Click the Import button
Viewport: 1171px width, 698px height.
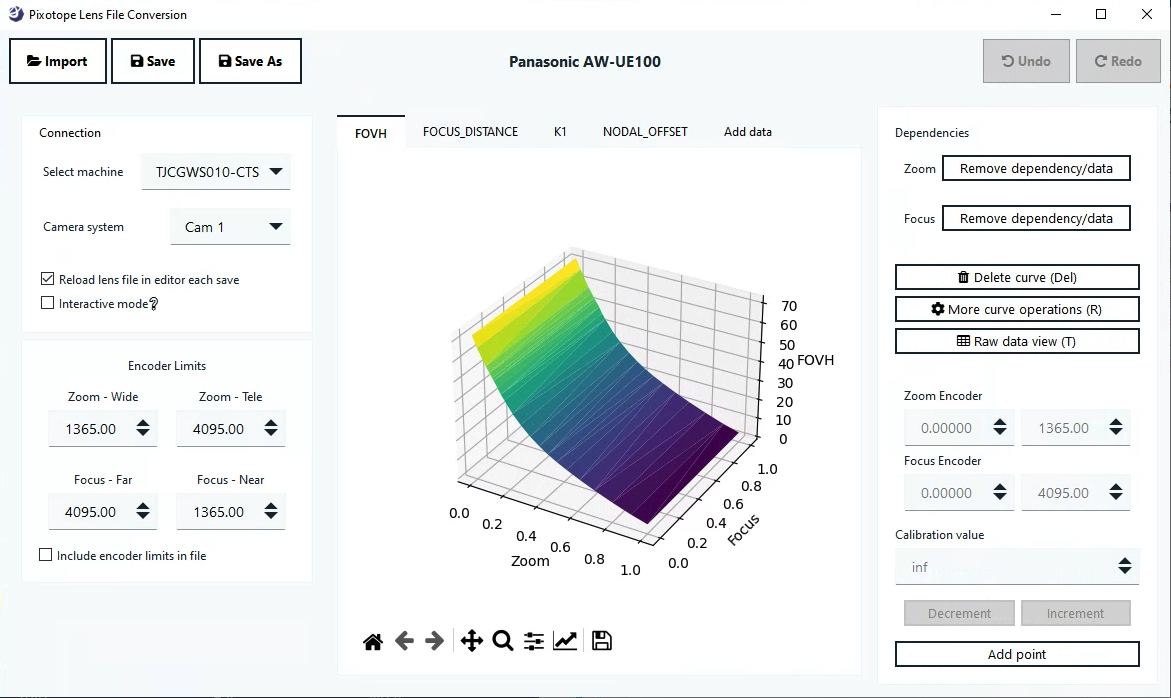[x=57, y=61]
